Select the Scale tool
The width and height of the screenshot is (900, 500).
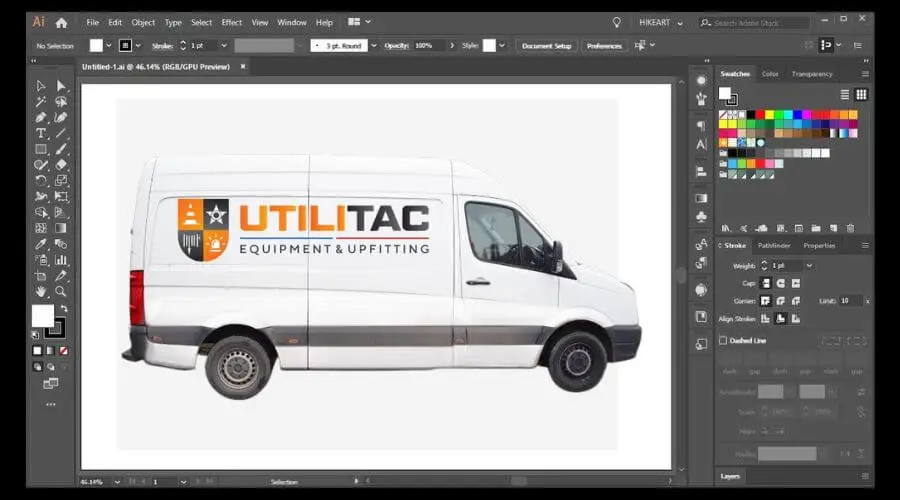tap(61, 181)
